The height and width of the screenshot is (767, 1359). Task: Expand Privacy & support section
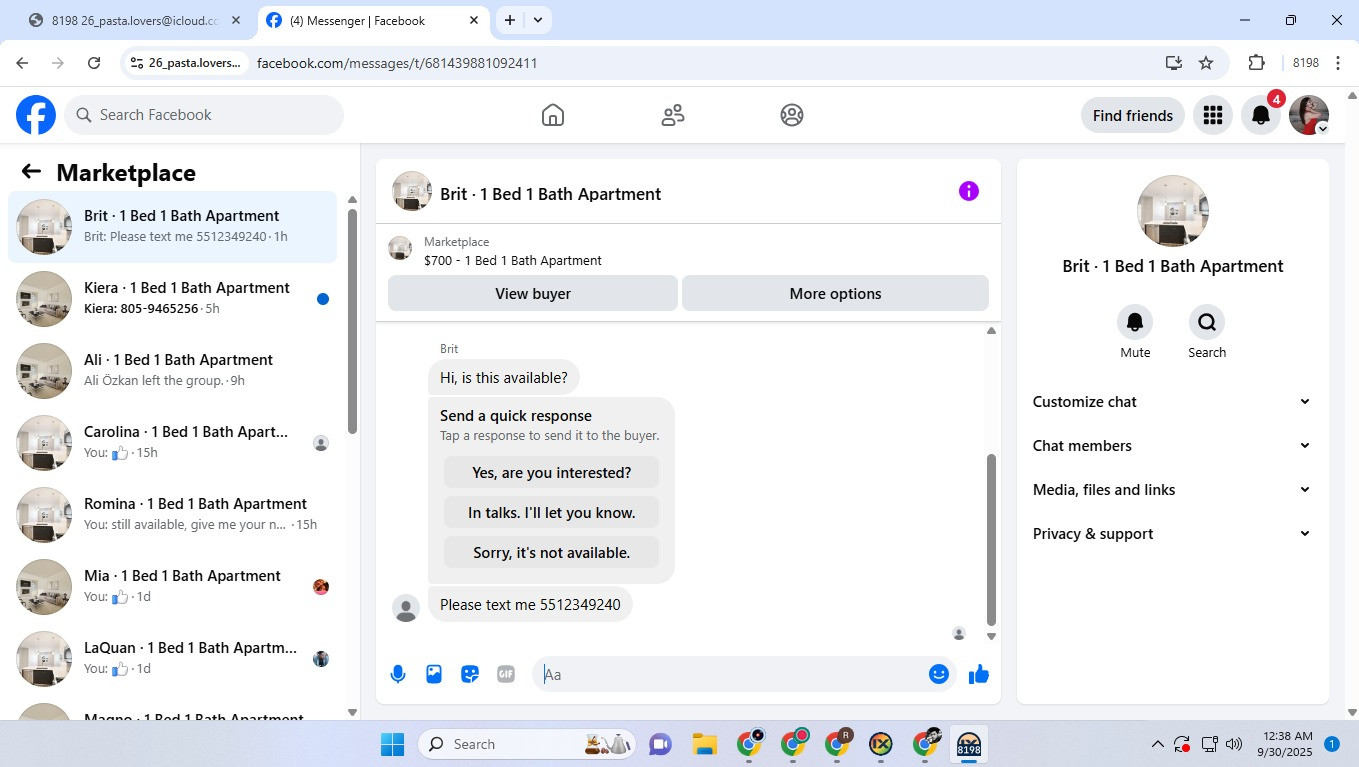(x=1172, y=534)
